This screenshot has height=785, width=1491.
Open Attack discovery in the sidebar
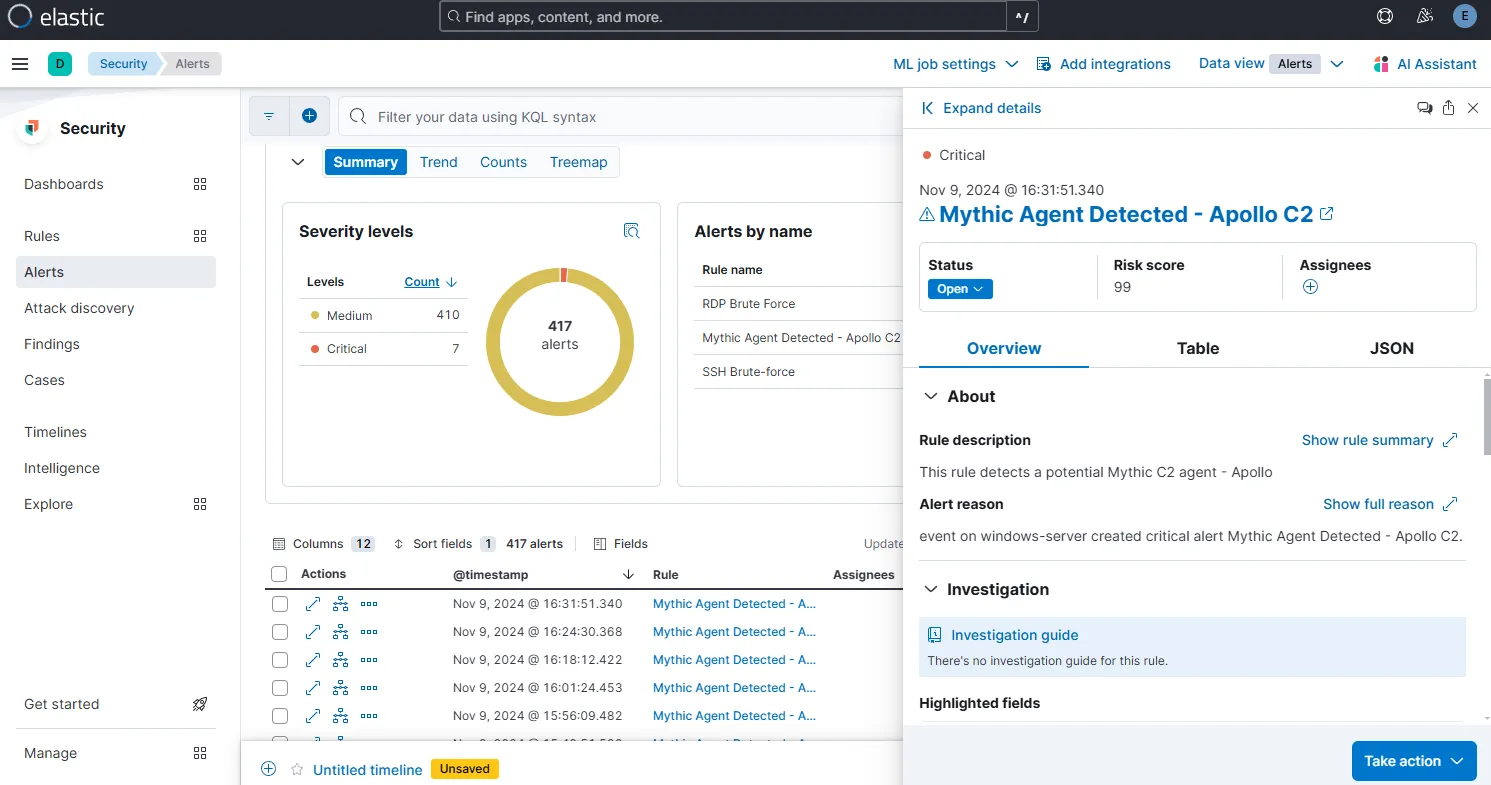coord(79,308)
